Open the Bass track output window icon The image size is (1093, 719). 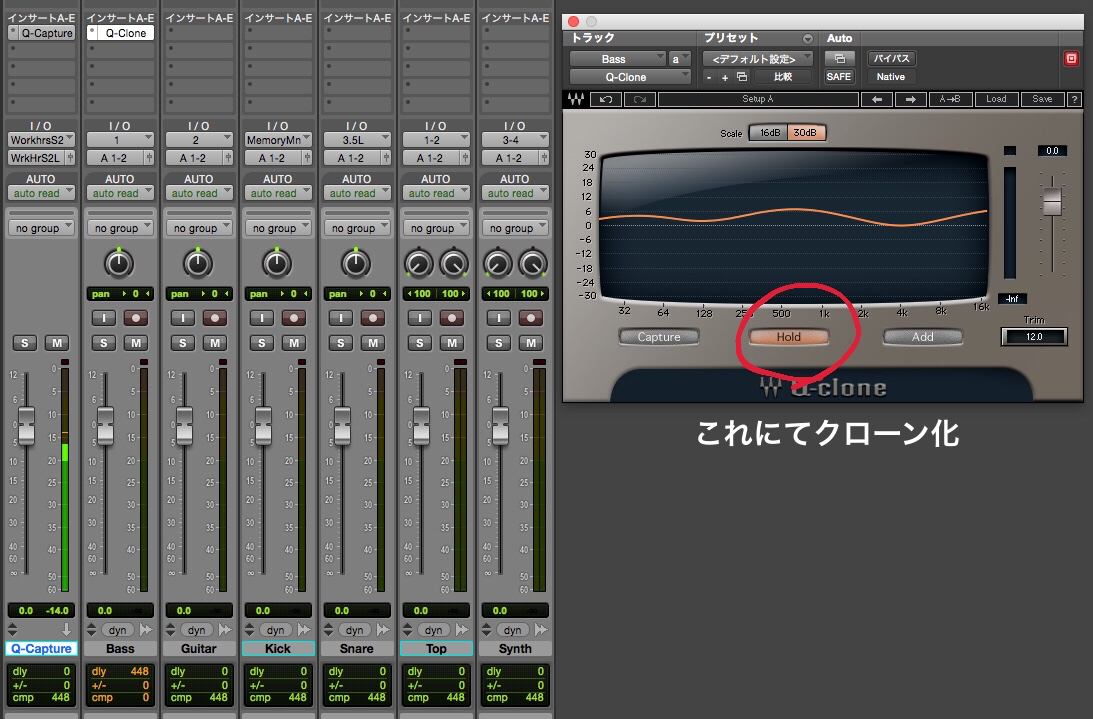(x=148, y=158)
